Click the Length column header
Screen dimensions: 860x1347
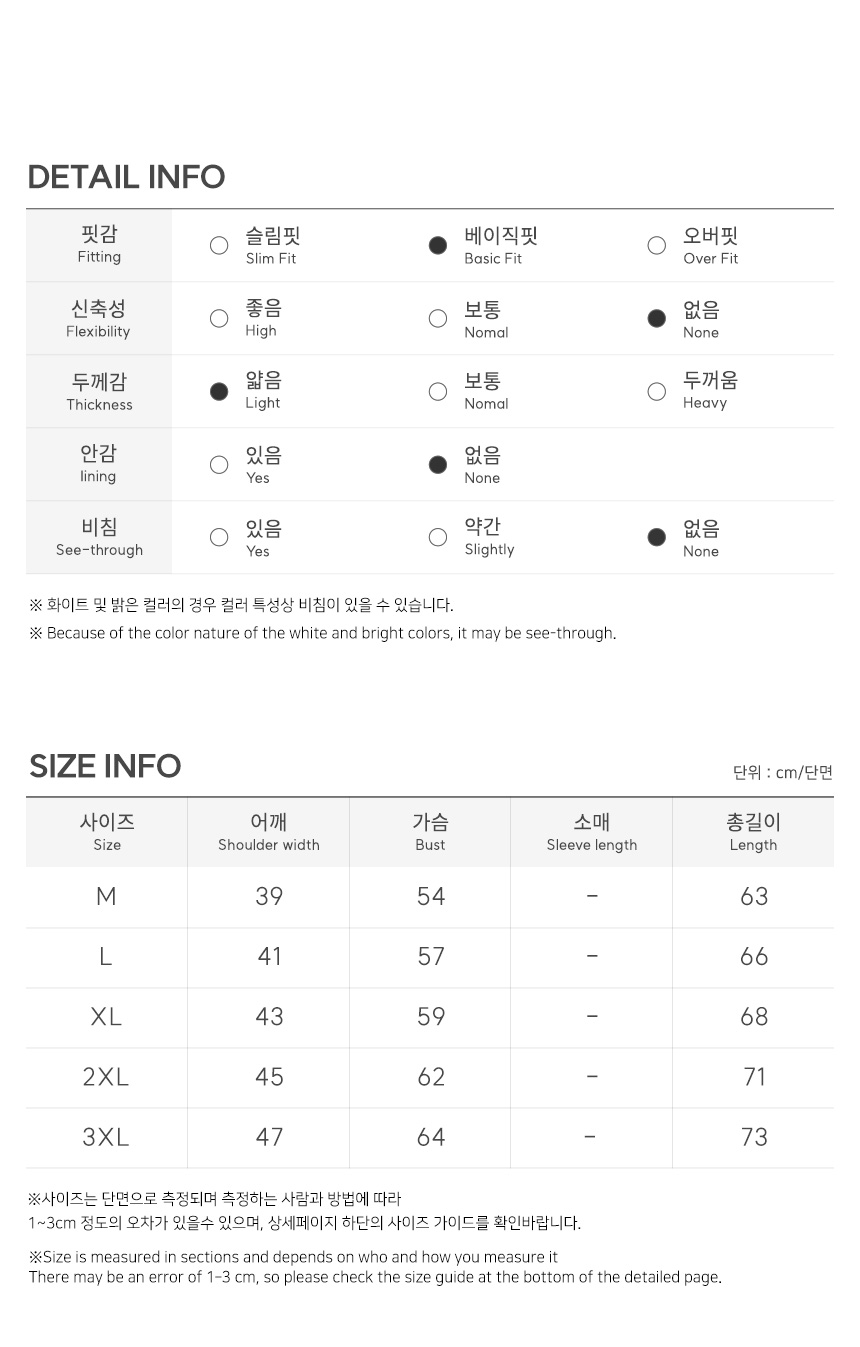click(753, 832)
